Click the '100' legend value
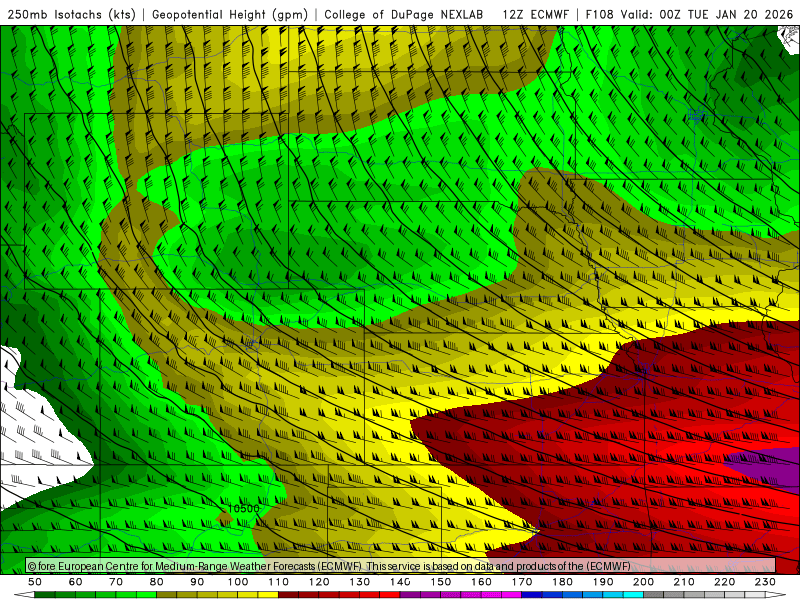800x600 pixels. click(x=238, y=582)
